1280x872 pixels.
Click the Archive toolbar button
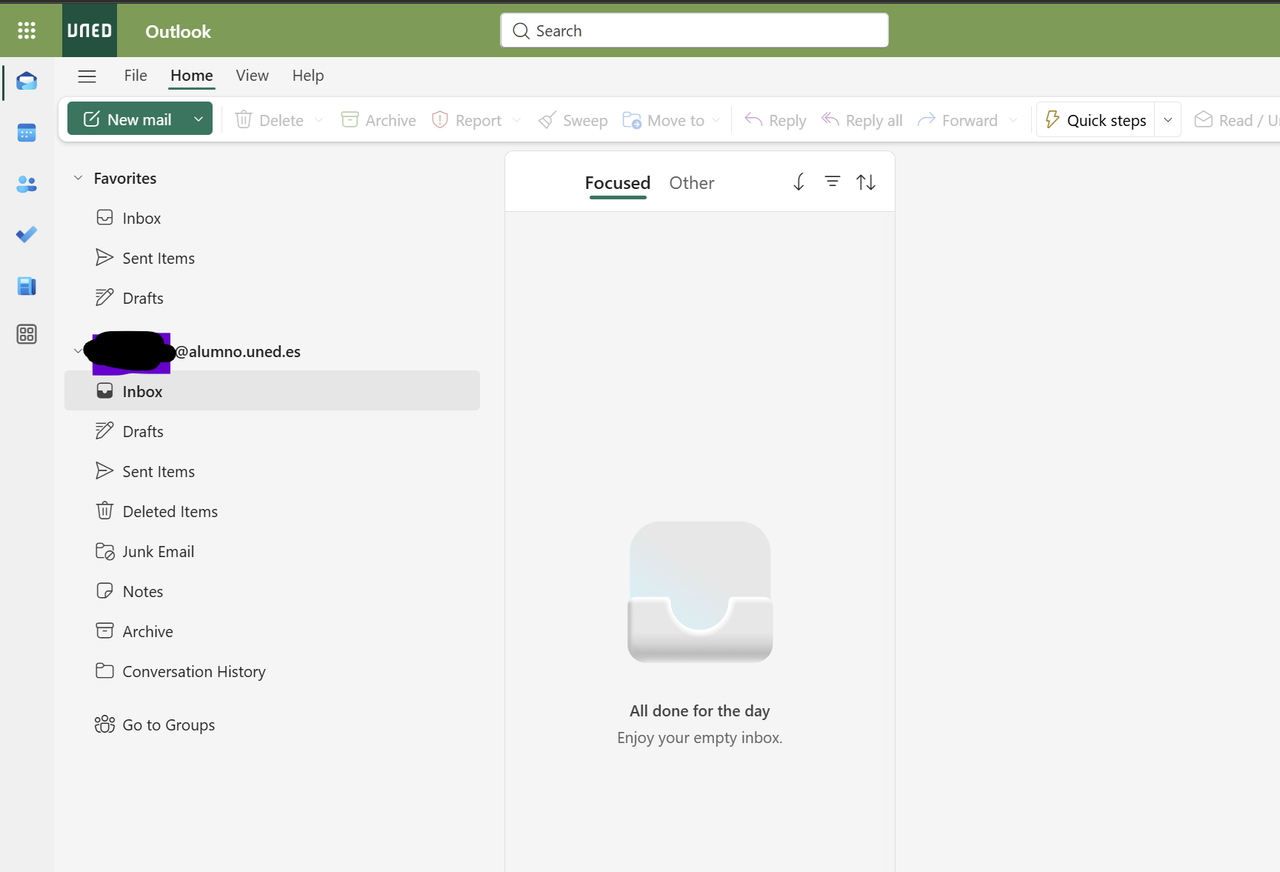[378, 120]
